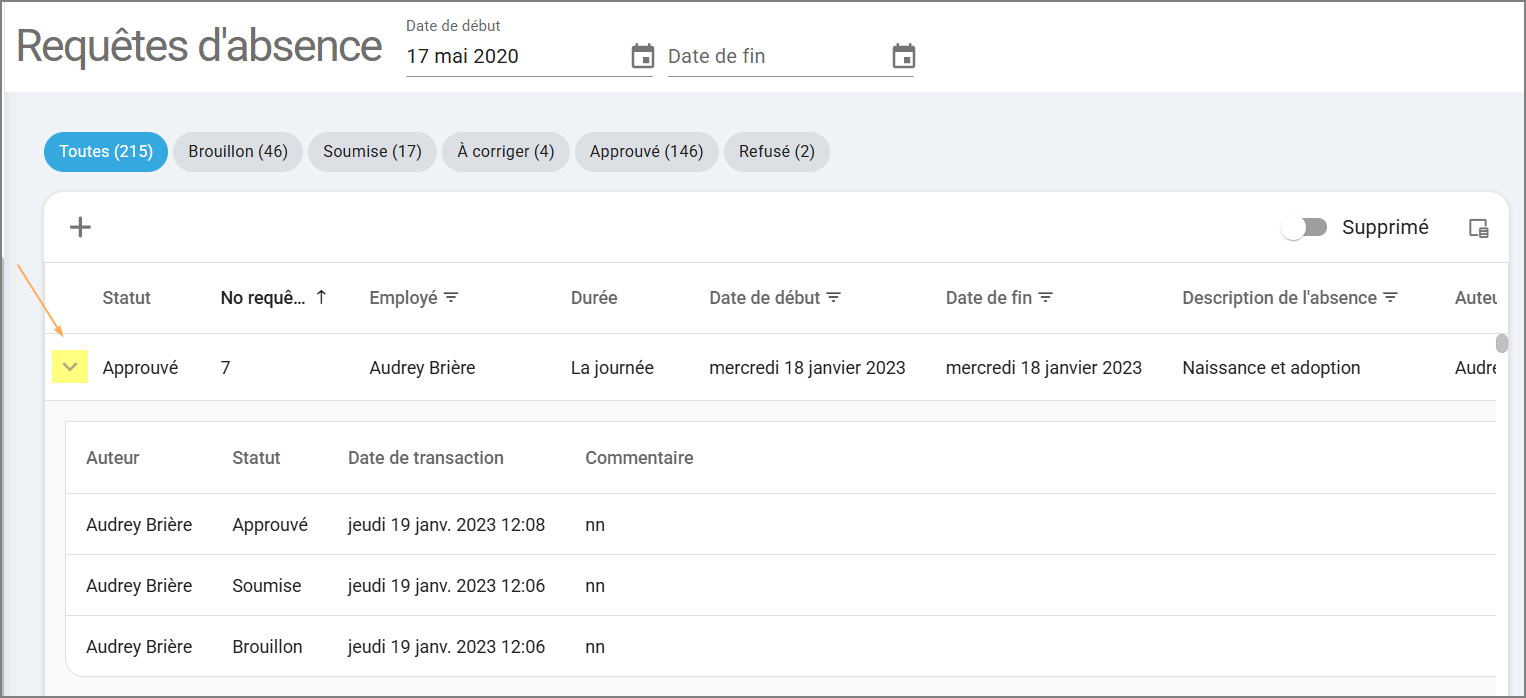Click the Date de fin input field

click(x=775, y=57)
